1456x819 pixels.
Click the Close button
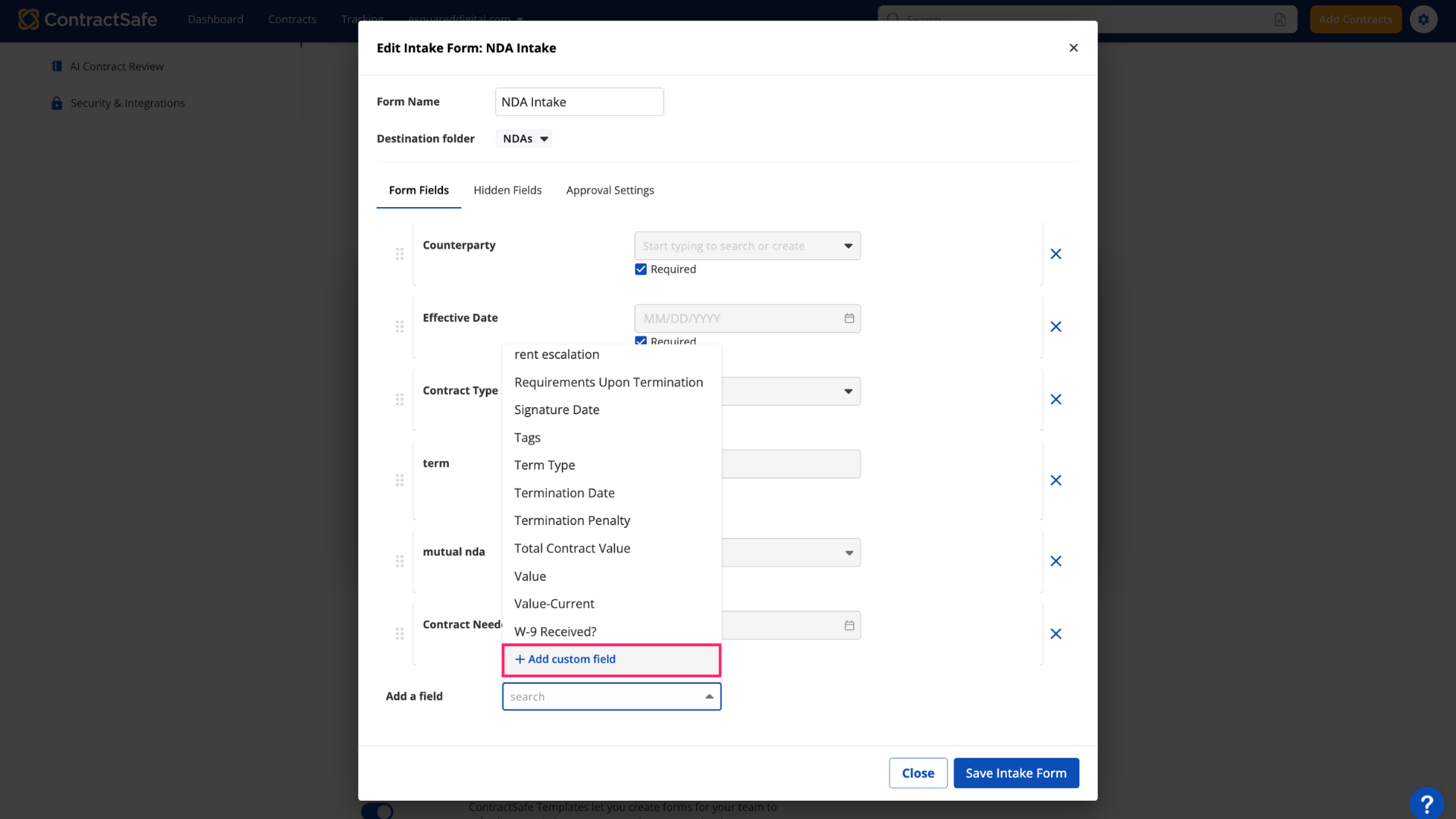click(918, 773)
